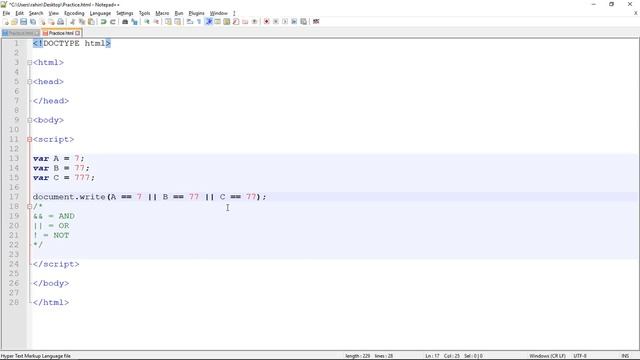The height and width of the screenshot is (360, 640).
Task: Toggle Show All Characters icon
Action: (199, 22)
